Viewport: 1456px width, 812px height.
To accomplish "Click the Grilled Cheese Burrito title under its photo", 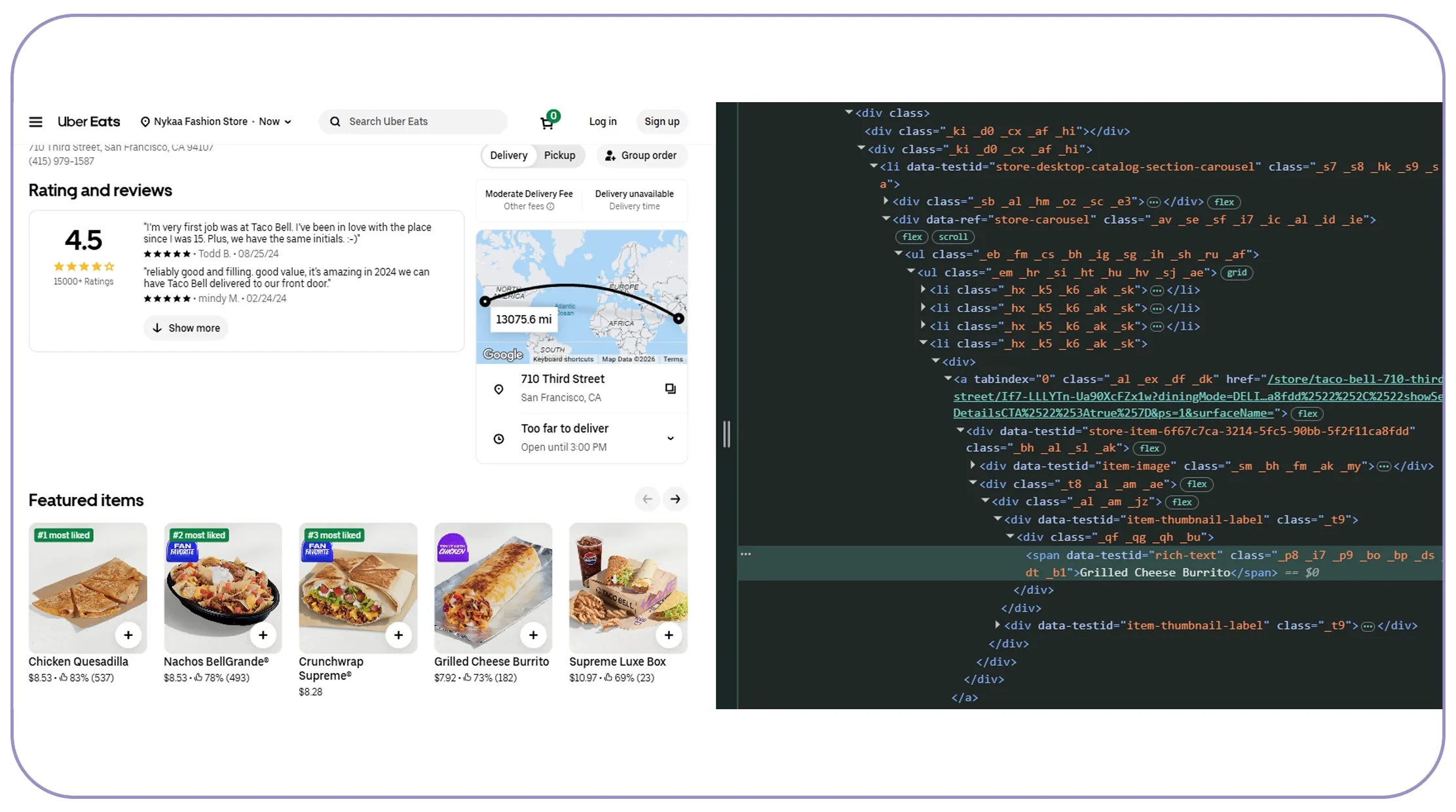I will pos(491,662).
